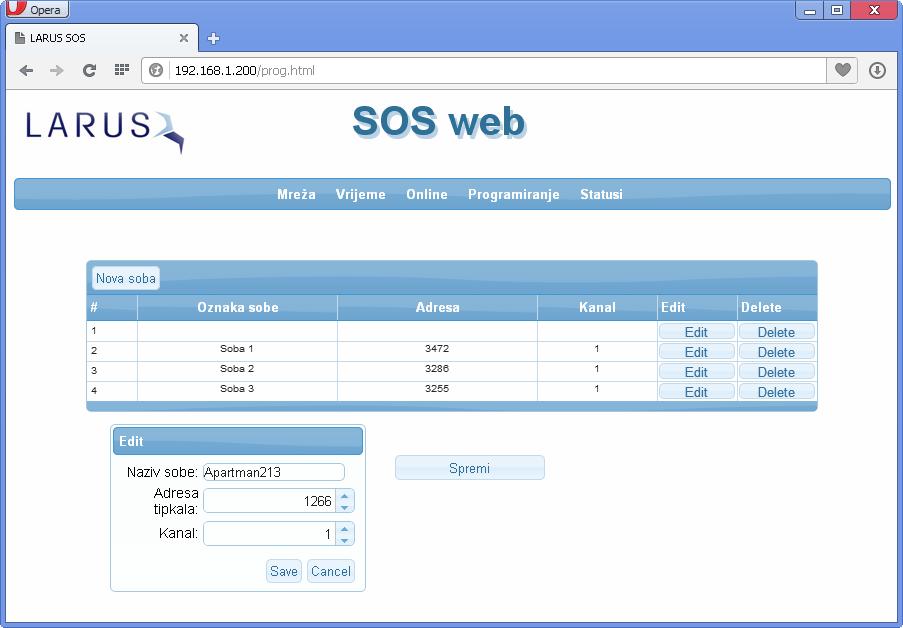
Task: Open the Mreža menu item
Action: point(296,194)
